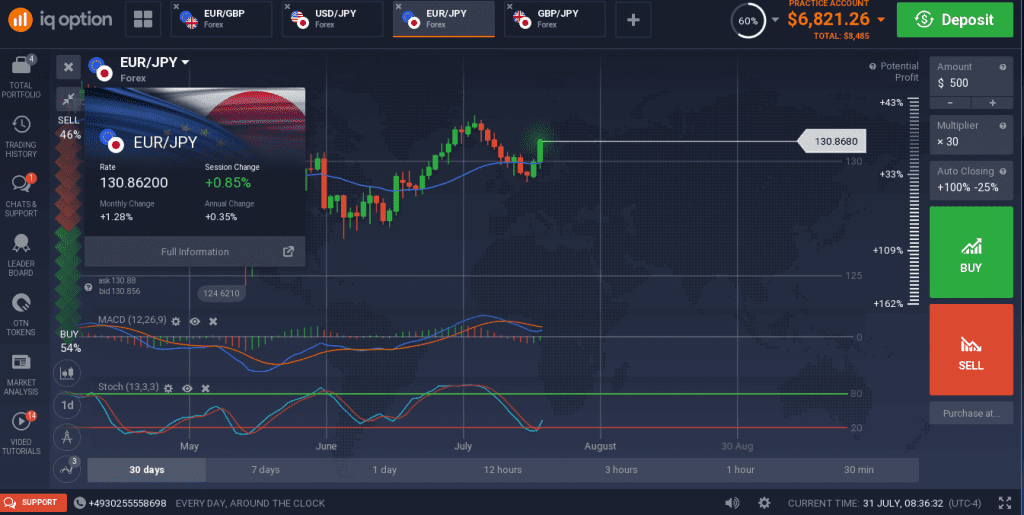Viewport: 1024px width, 515px height.
Task: Click the red SELL button
Action: pos(971,350)
